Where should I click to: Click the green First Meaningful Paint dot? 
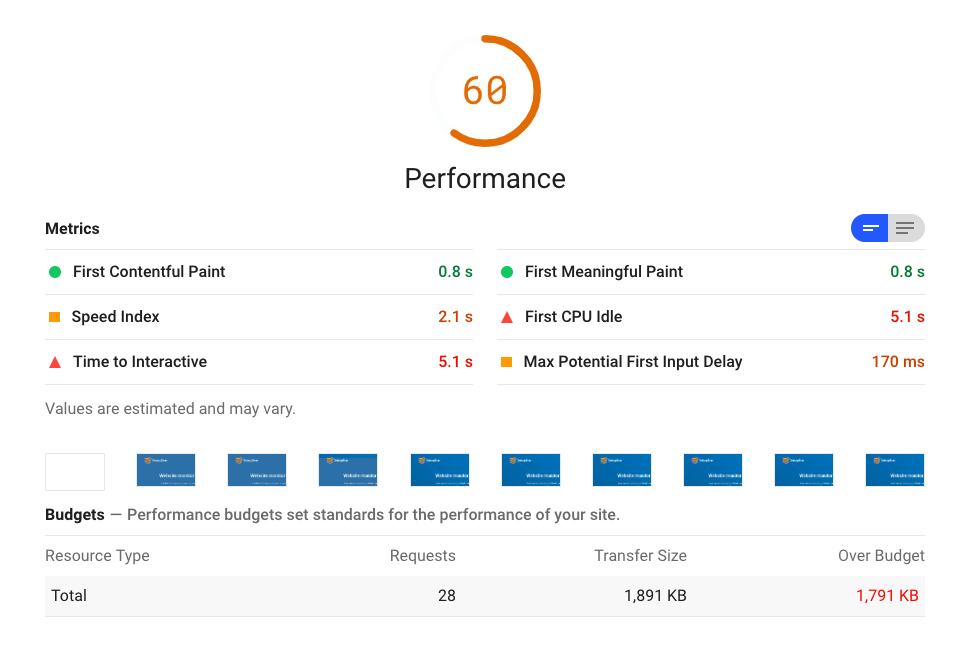(507, 272)
